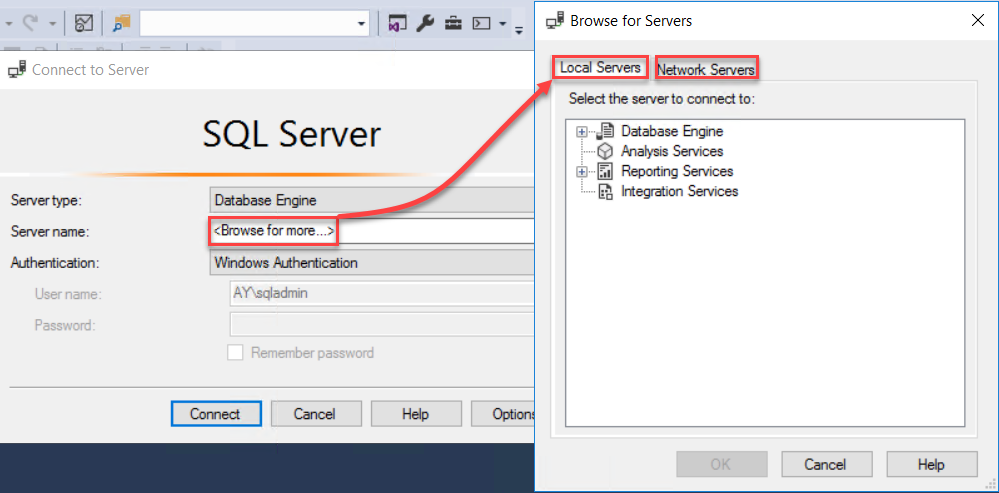
Task: Click the 'Server type:' label
Action: [47, 200]
